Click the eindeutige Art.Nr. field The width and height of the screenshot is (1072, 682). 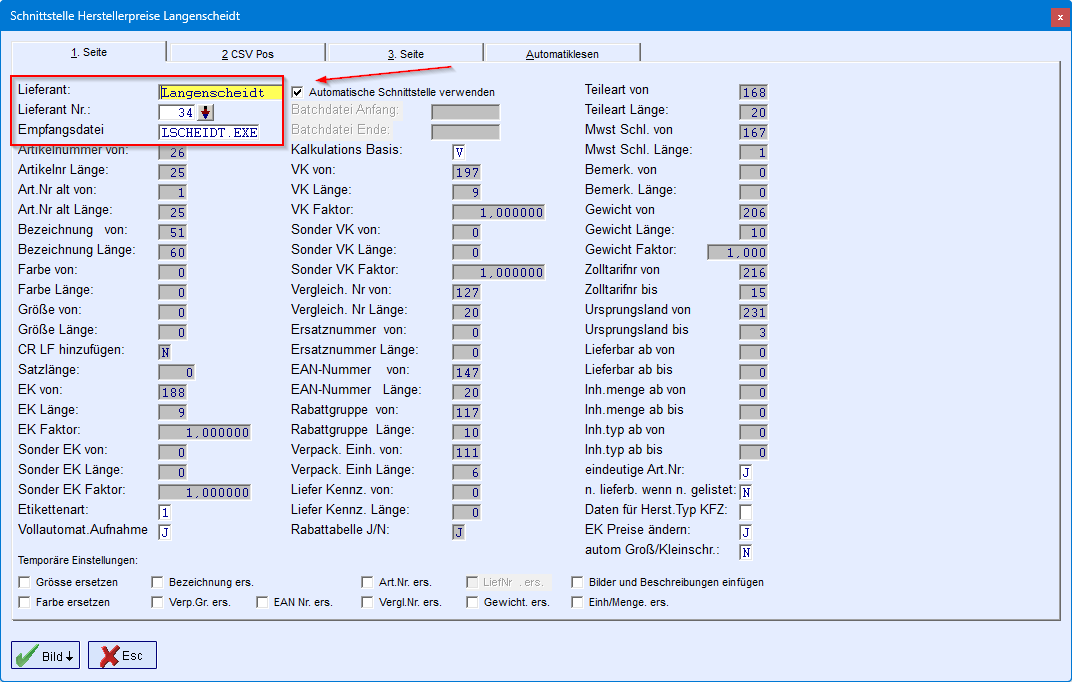point(746,472)
